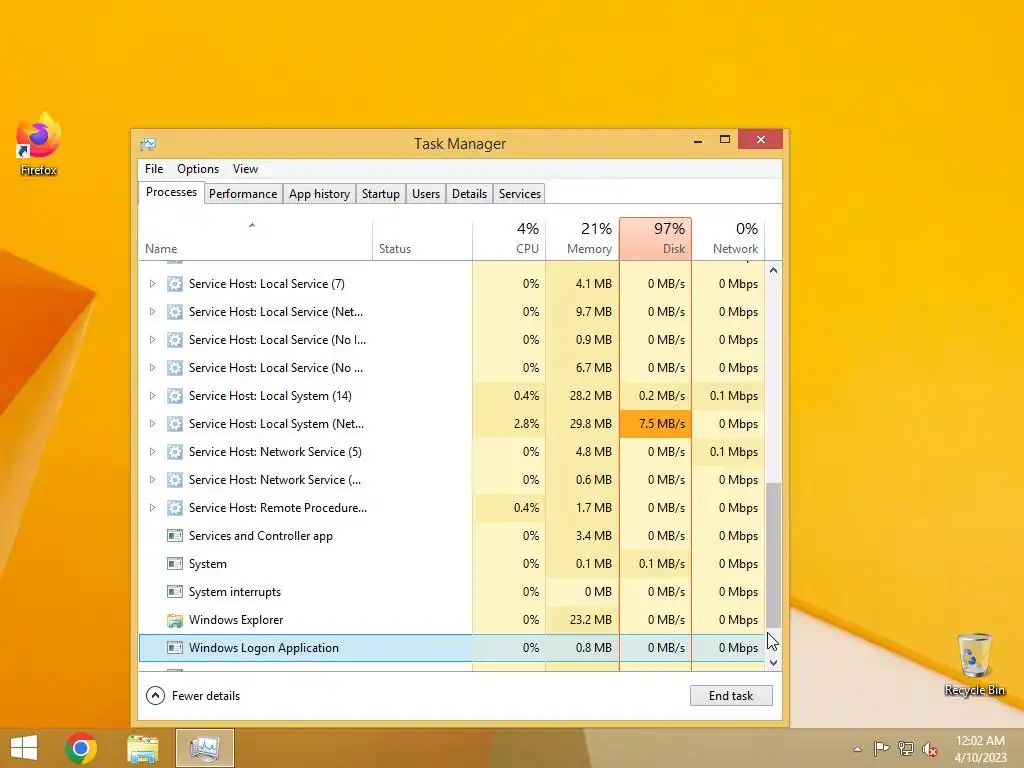1024x768 pixels.
Task: Expand Service Host: Network Service (... row
Action: coord(152,480)
